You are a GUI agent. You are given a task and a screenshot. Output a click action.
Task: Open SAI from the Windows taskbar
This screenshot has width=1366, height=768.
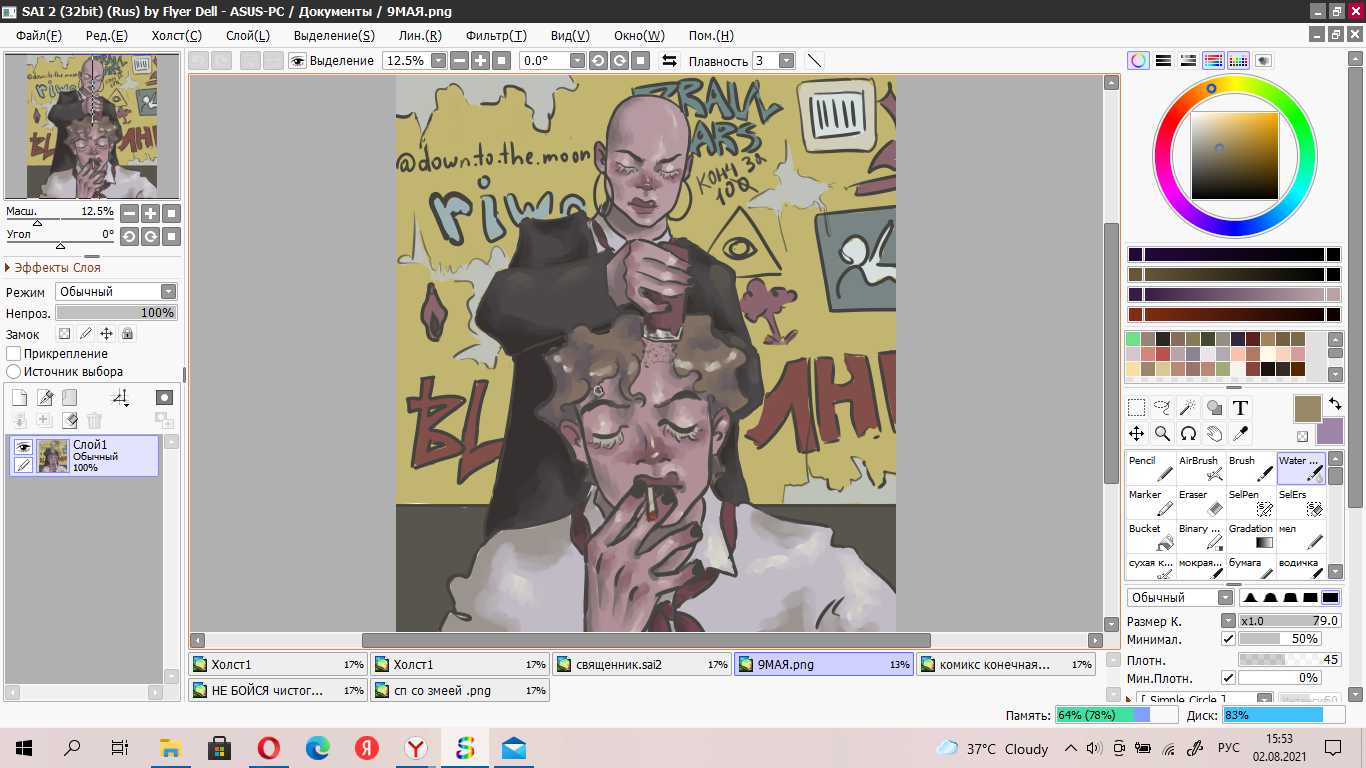pos(465,748)
